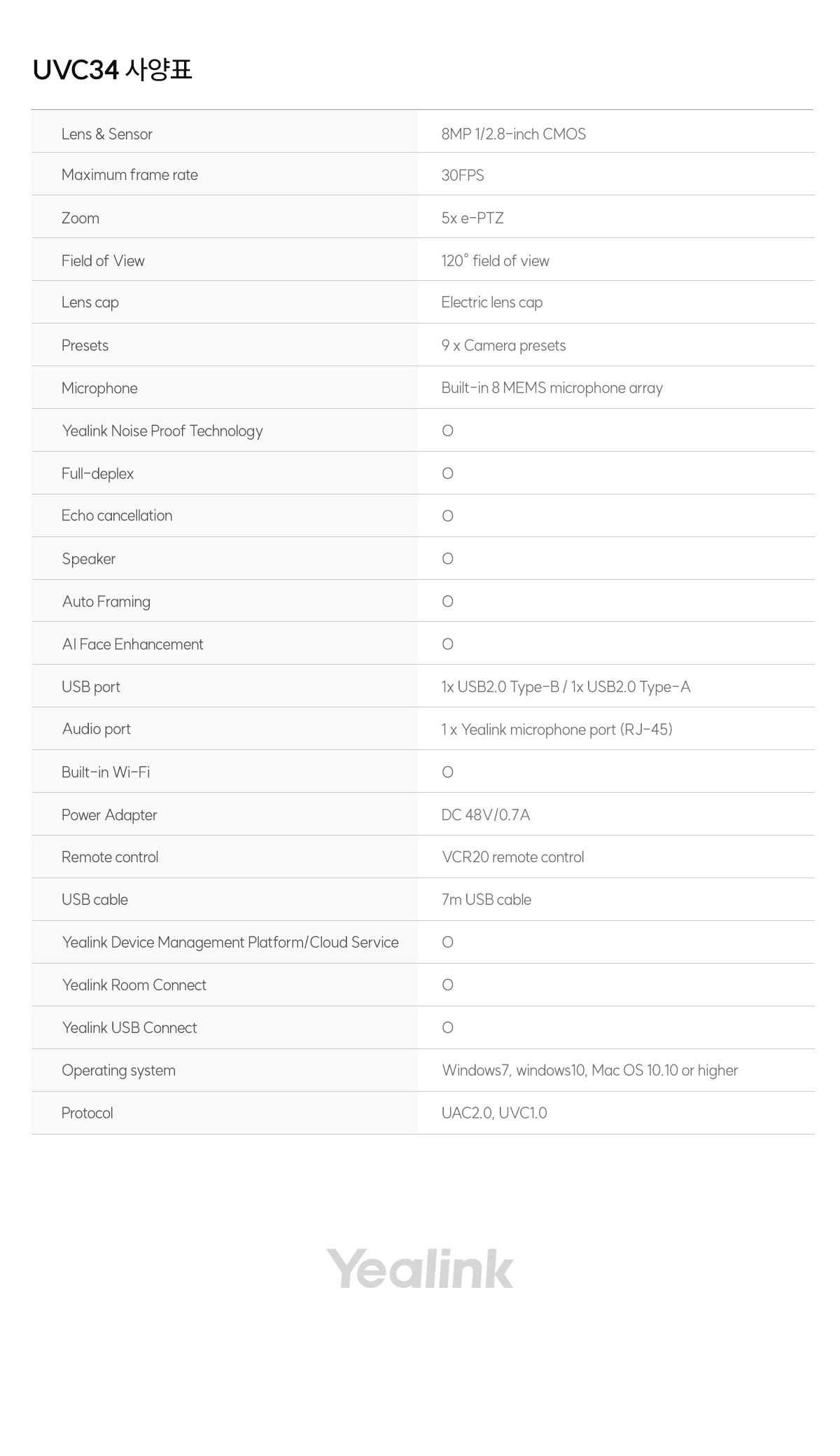This screenshot has width=840, height=1456.
Task: Click the circle mark for Yealink Room Connect
Action: coord(448,985)
